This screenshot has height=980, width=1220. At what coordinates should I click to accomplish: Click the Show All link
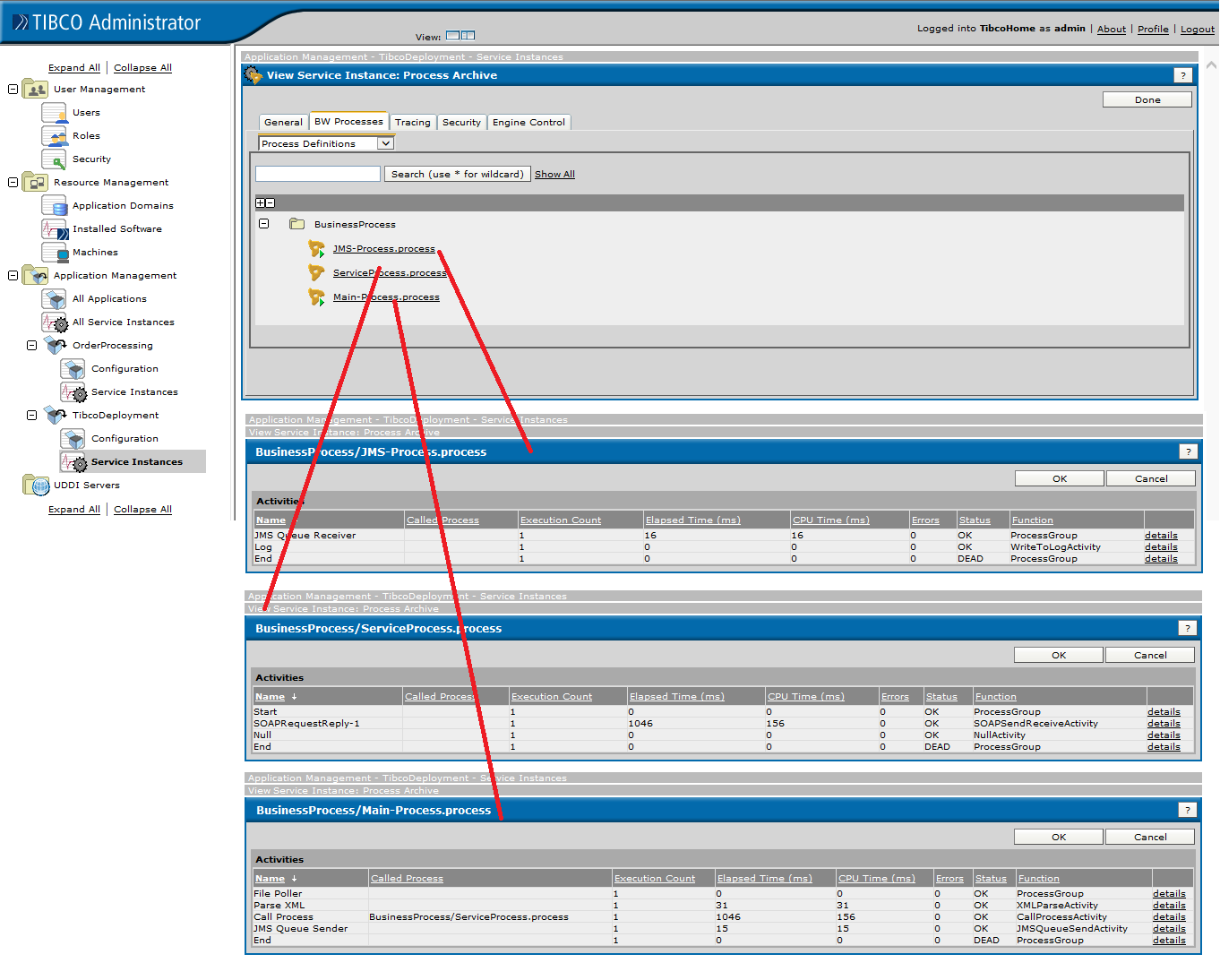(x=554, y=173)
